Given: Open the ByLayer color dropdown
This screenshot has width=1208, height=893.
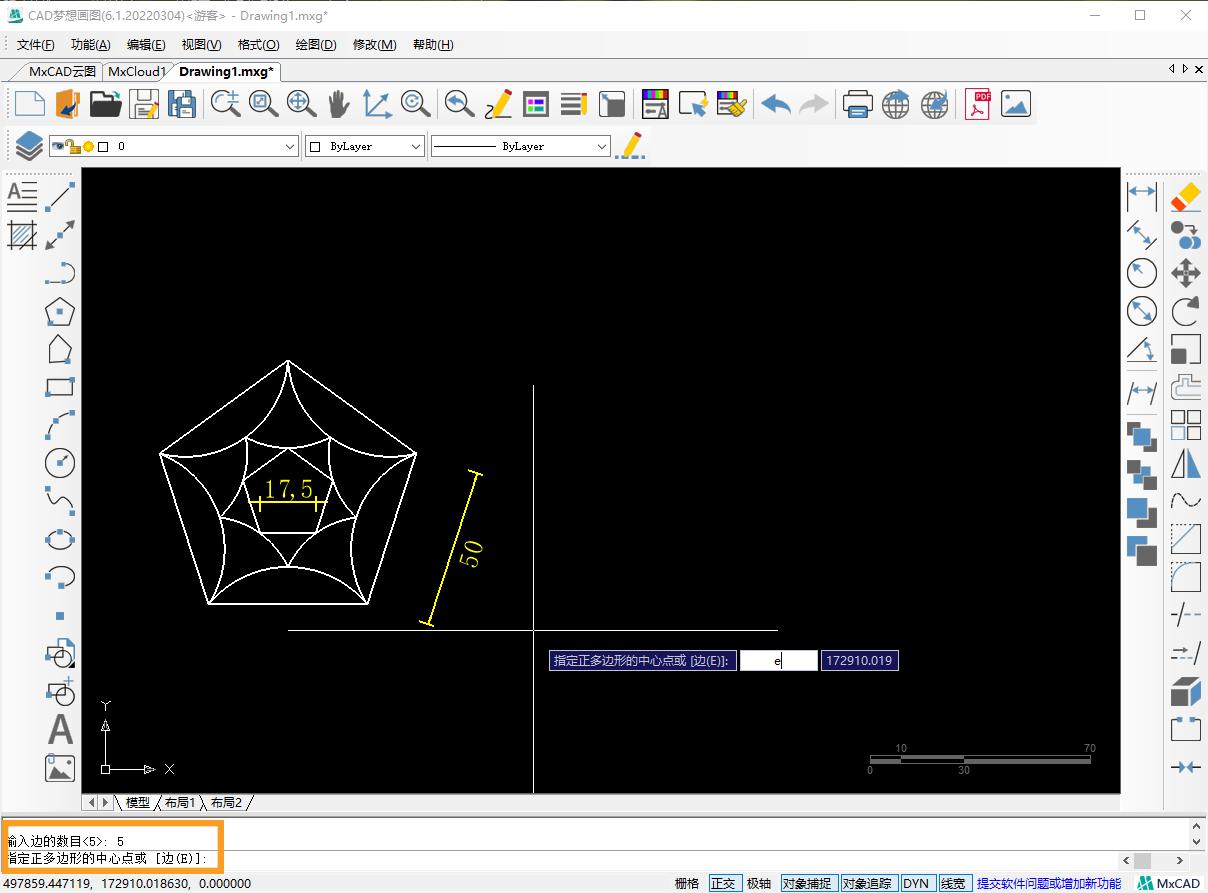Looking at the screenshot, I should point(416,146).
